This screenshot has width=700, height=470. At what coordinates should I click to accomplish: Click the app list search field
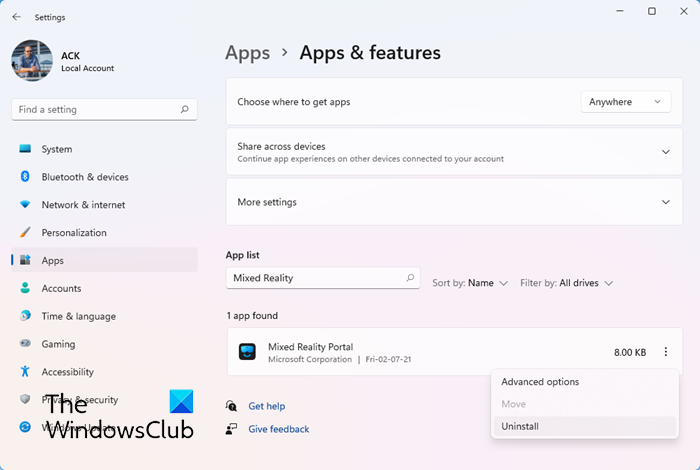(323, 278)
